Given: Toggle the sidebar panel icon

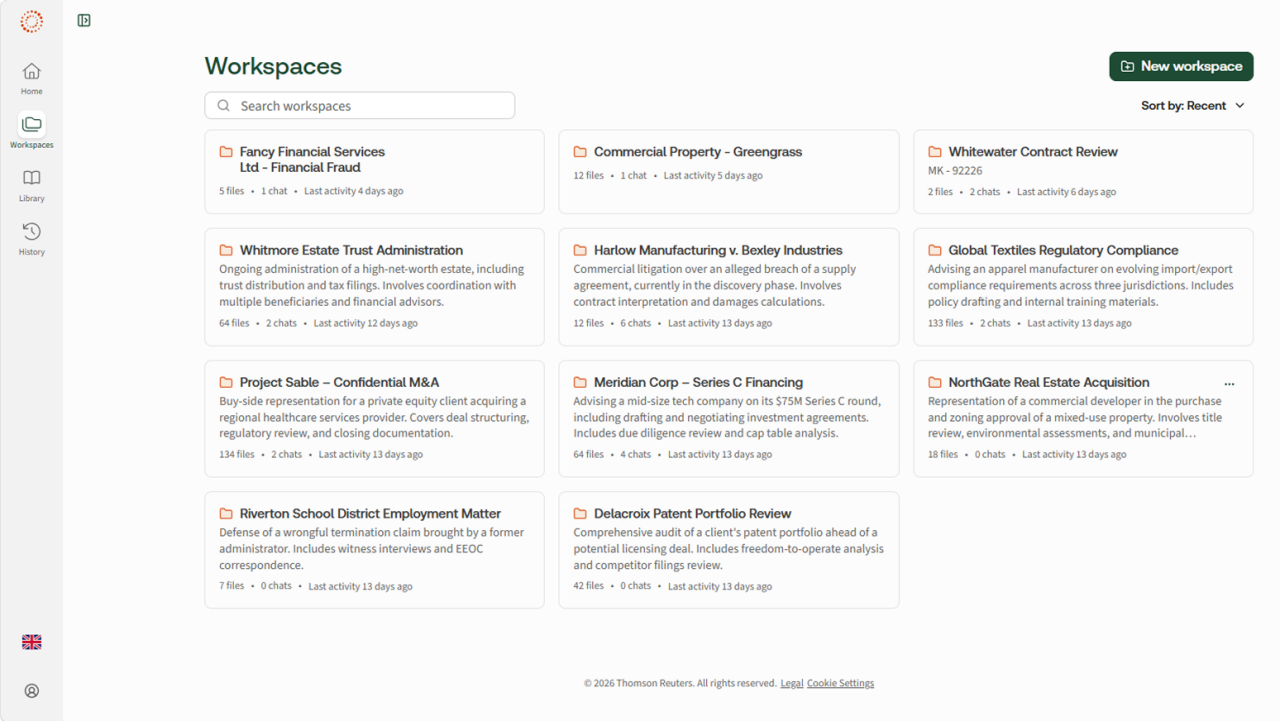Looking at the screenshot, I should click(x=84, y=20).
